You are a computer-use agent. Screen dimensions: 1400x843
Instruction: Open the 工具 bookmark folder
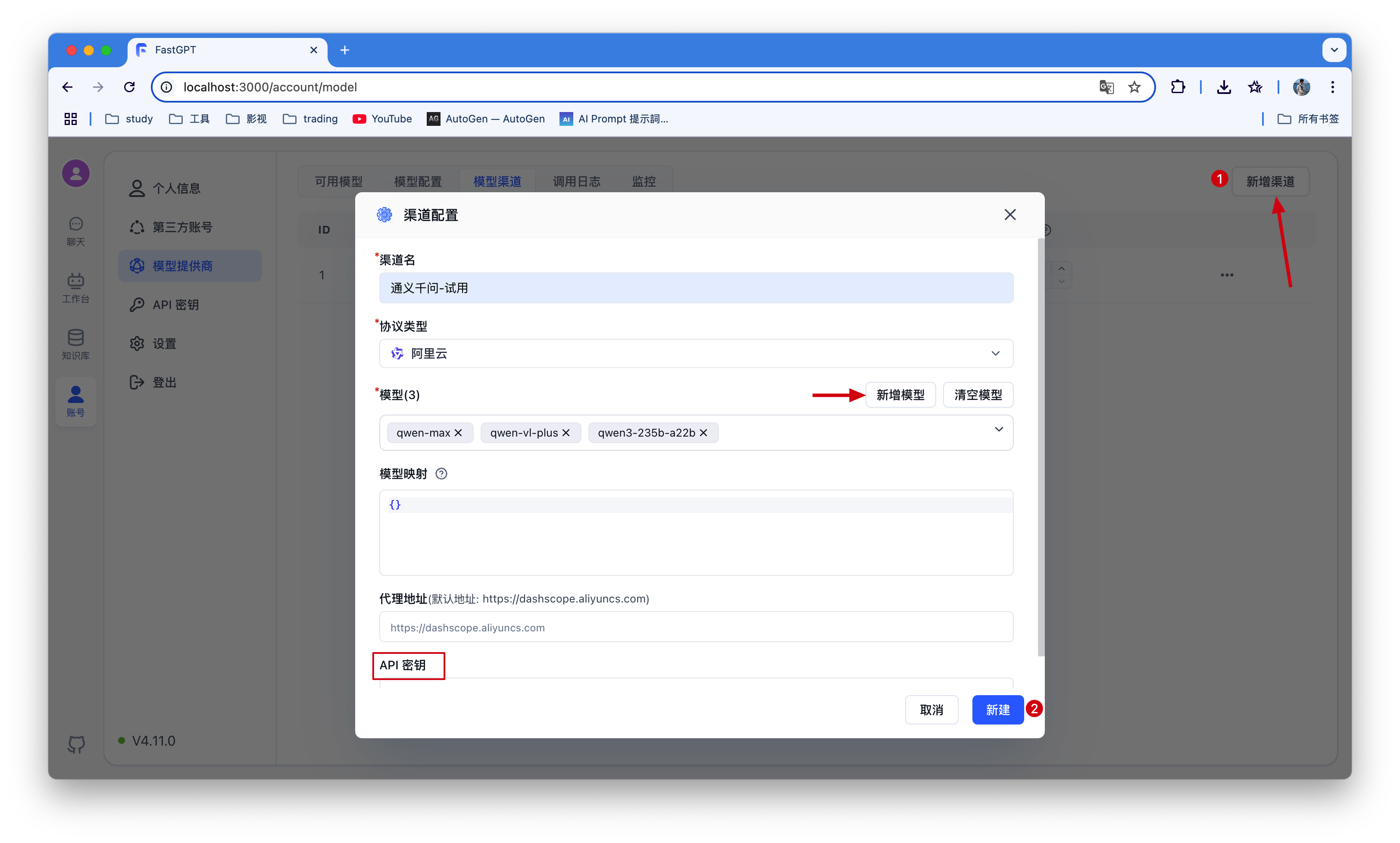[190, 119]
